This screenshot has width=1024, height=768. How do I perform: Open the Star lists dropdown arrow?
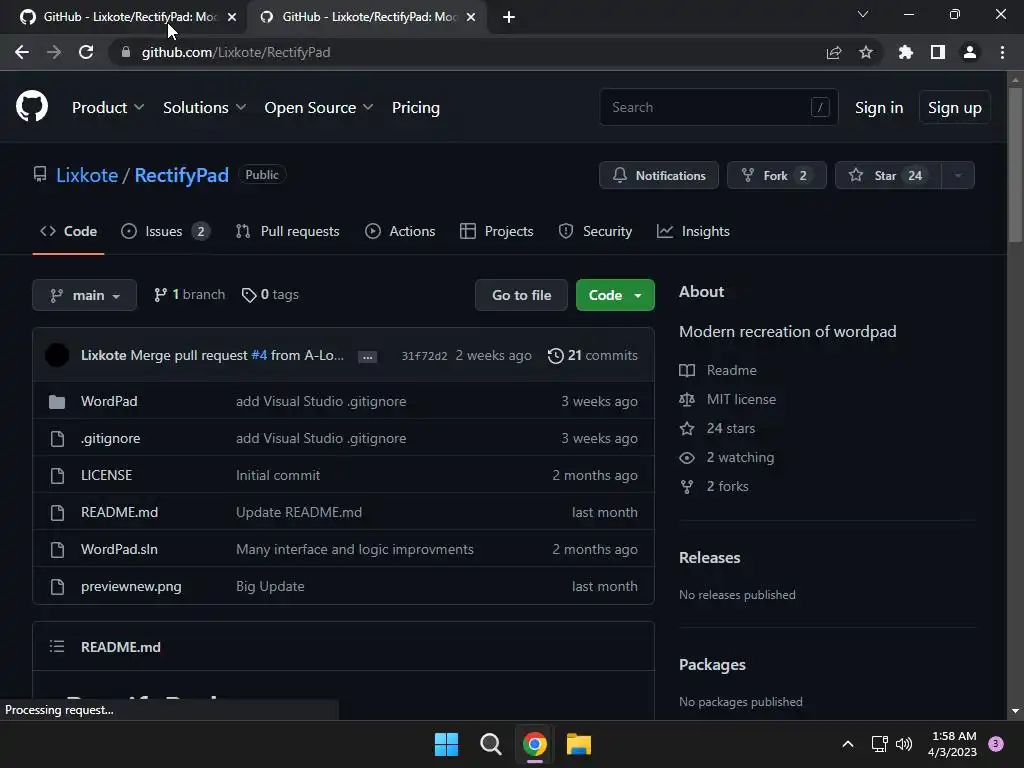coord(958,175)
